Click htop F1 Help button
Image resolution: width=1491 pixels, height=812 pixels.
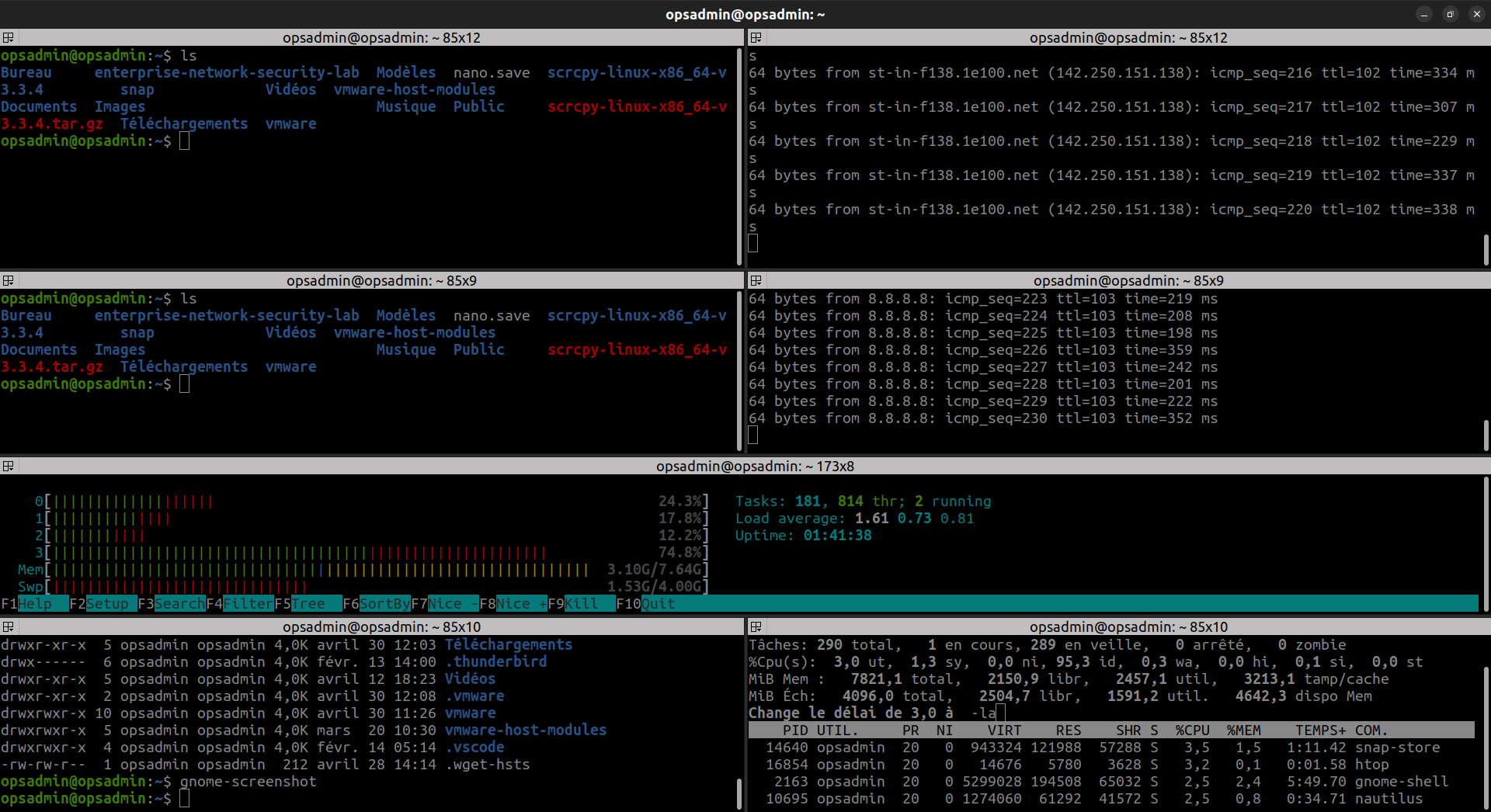pyautogui.click(x=34, y=603)
